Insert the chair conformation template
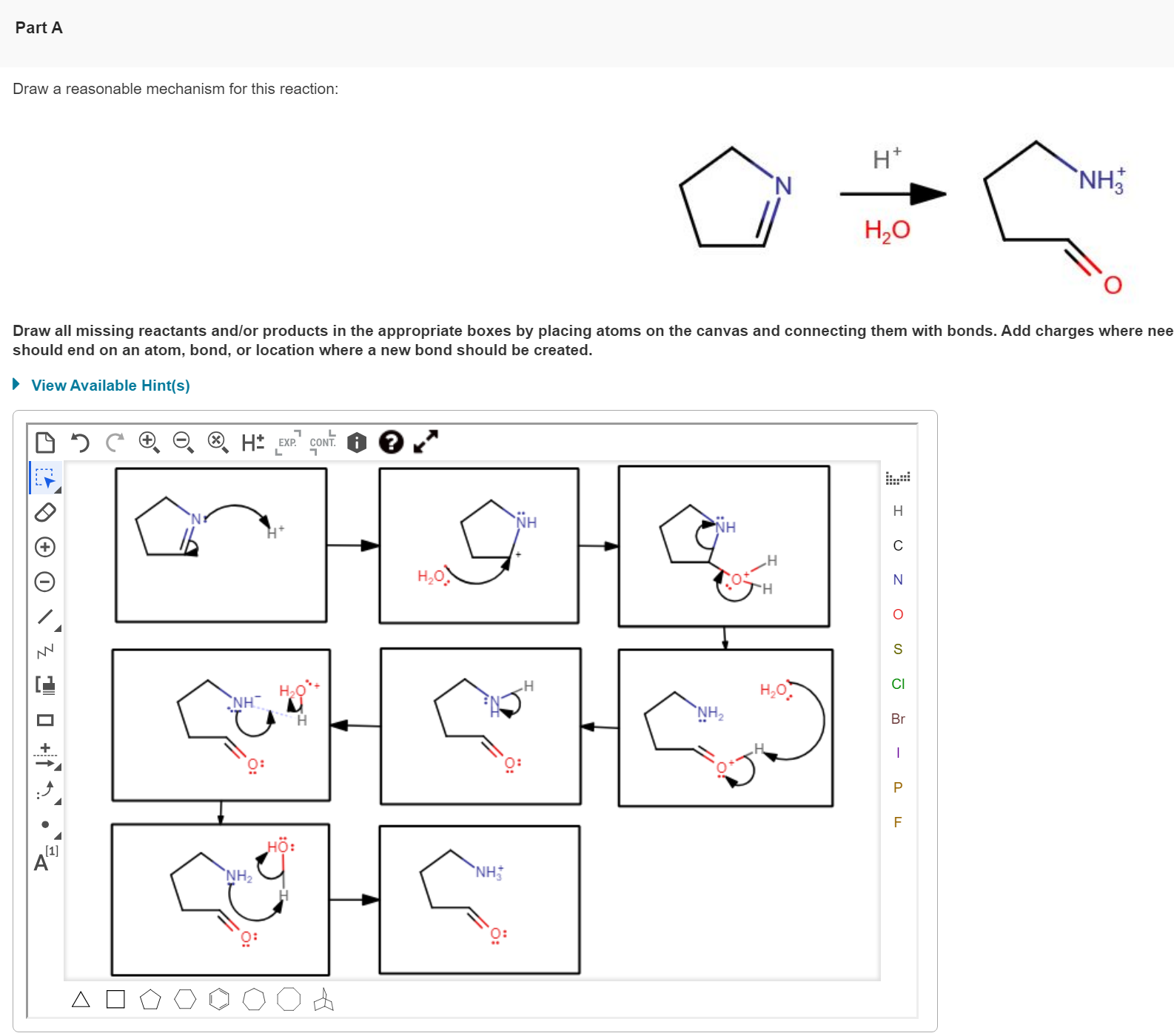 [x=323, y=1000]
